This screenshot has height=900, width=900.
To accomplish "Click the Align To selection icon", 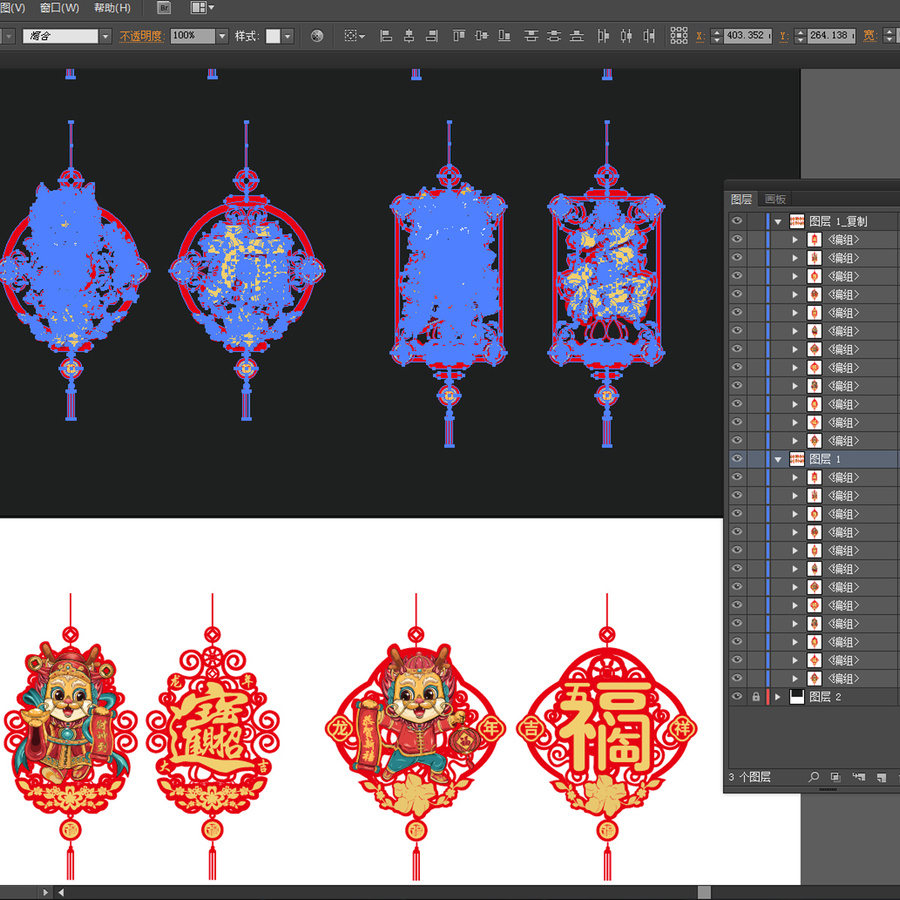I will [354, 36].
